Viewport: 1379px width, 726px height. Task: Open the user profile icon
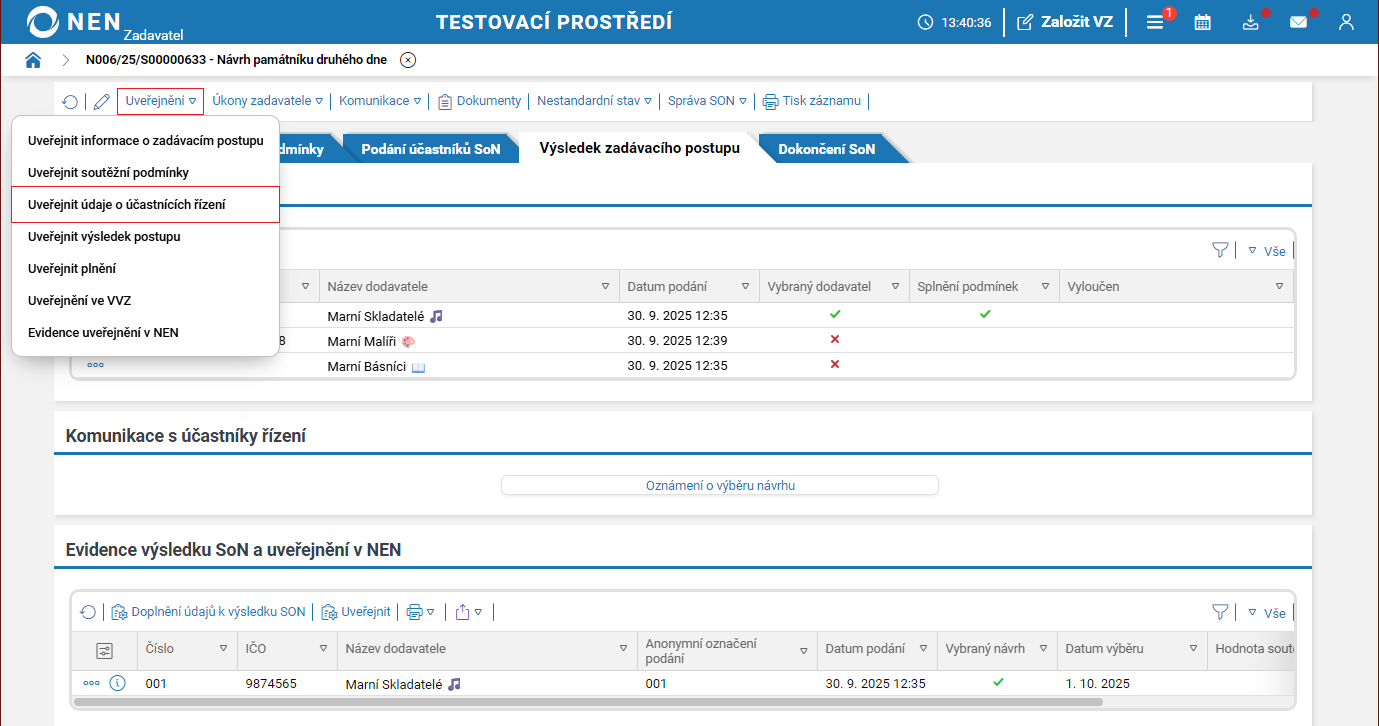click(x=1346, y=22)
